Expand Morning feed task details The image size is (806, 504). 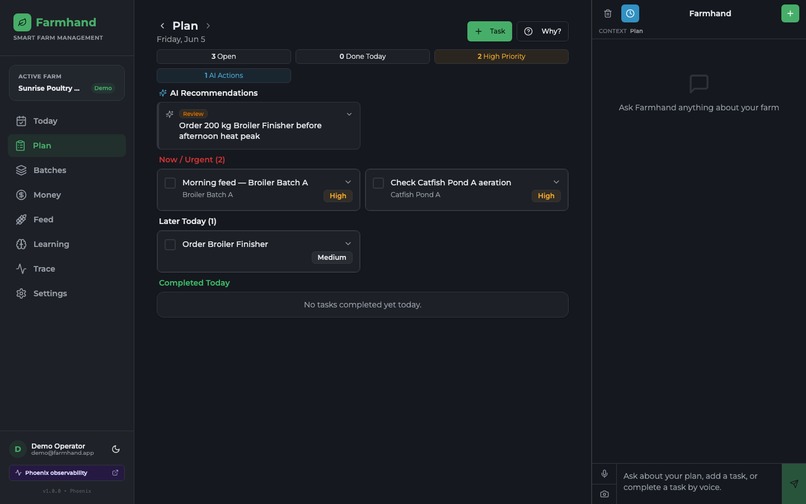point(348,182)
